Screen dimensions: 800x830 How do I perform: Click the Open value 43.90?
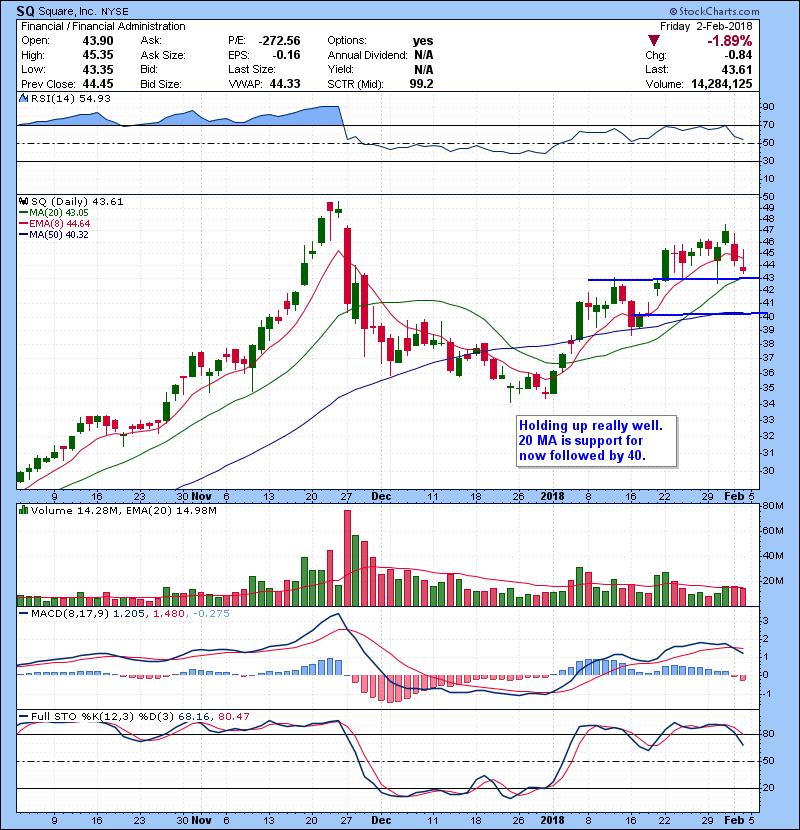click(x=98, y=41)
